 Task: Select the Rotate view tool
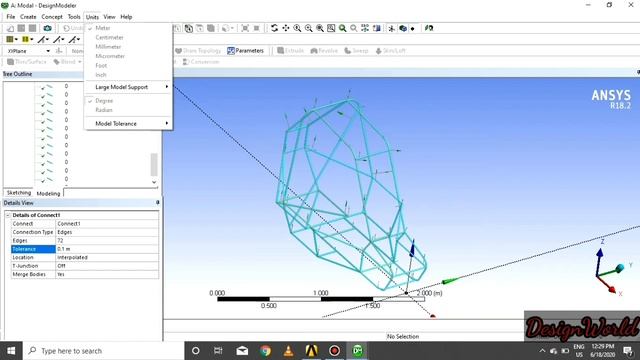point(274,28)
